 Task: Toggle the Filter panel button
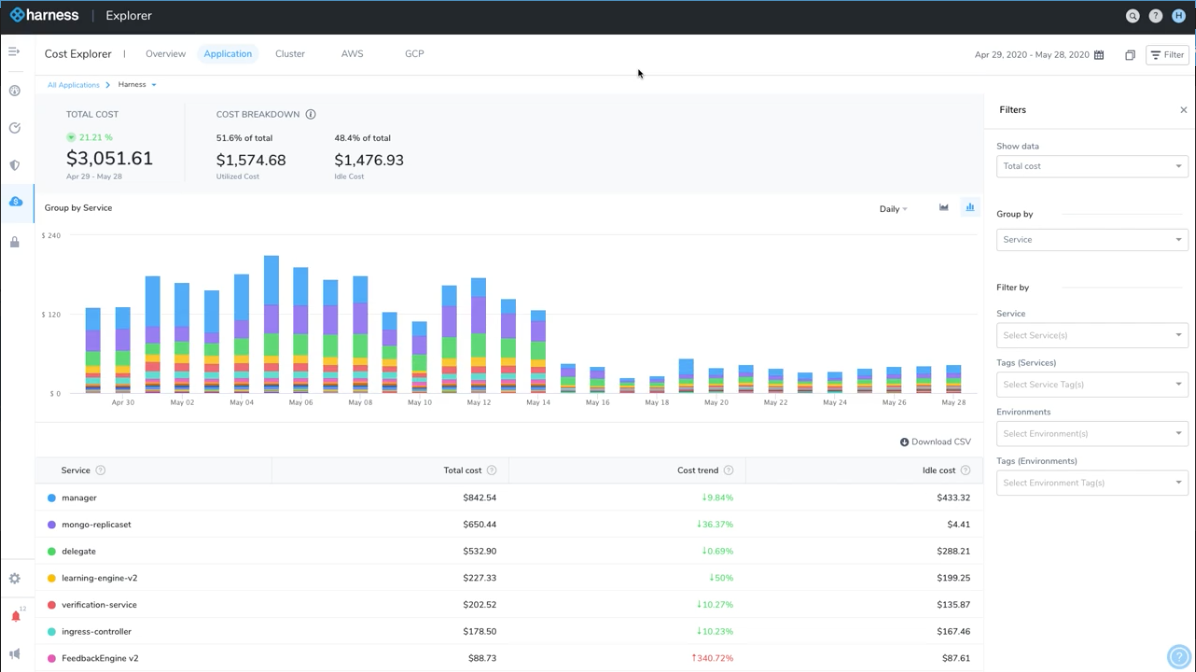click(x=1166, y=55)
